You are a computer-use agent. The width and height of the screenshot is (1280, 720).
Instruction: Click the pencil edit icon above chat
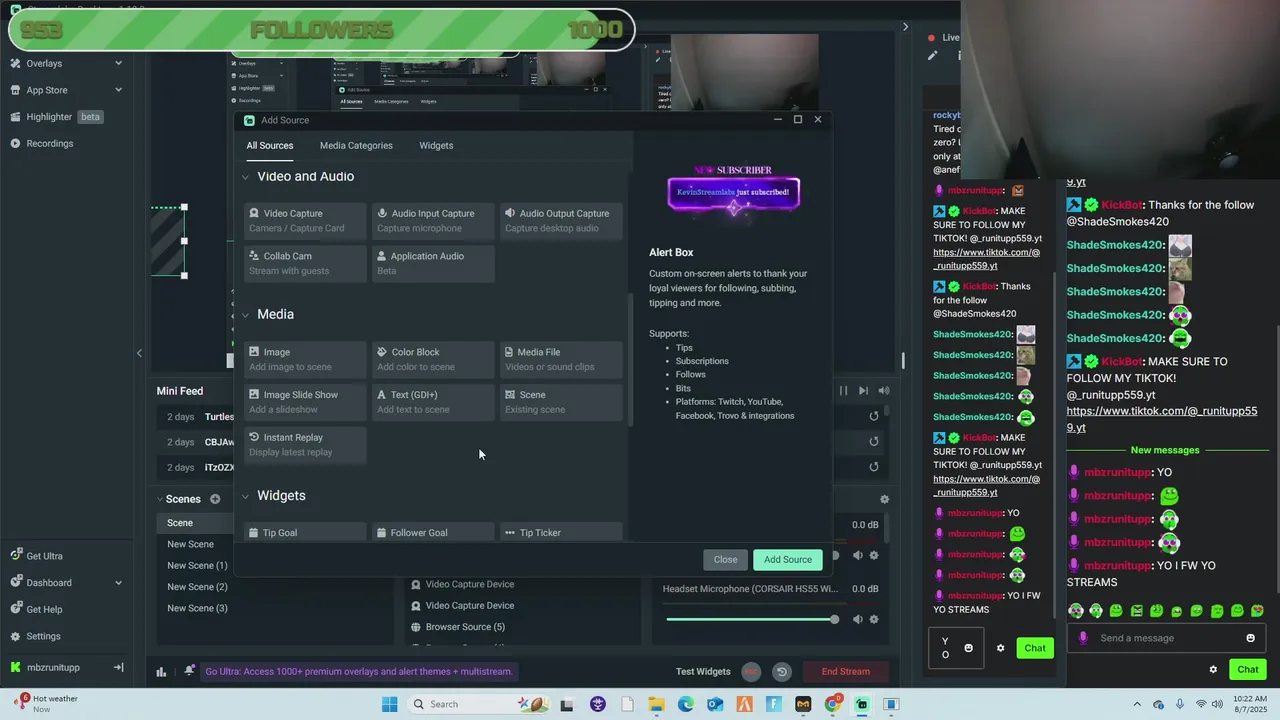point(932,56)
